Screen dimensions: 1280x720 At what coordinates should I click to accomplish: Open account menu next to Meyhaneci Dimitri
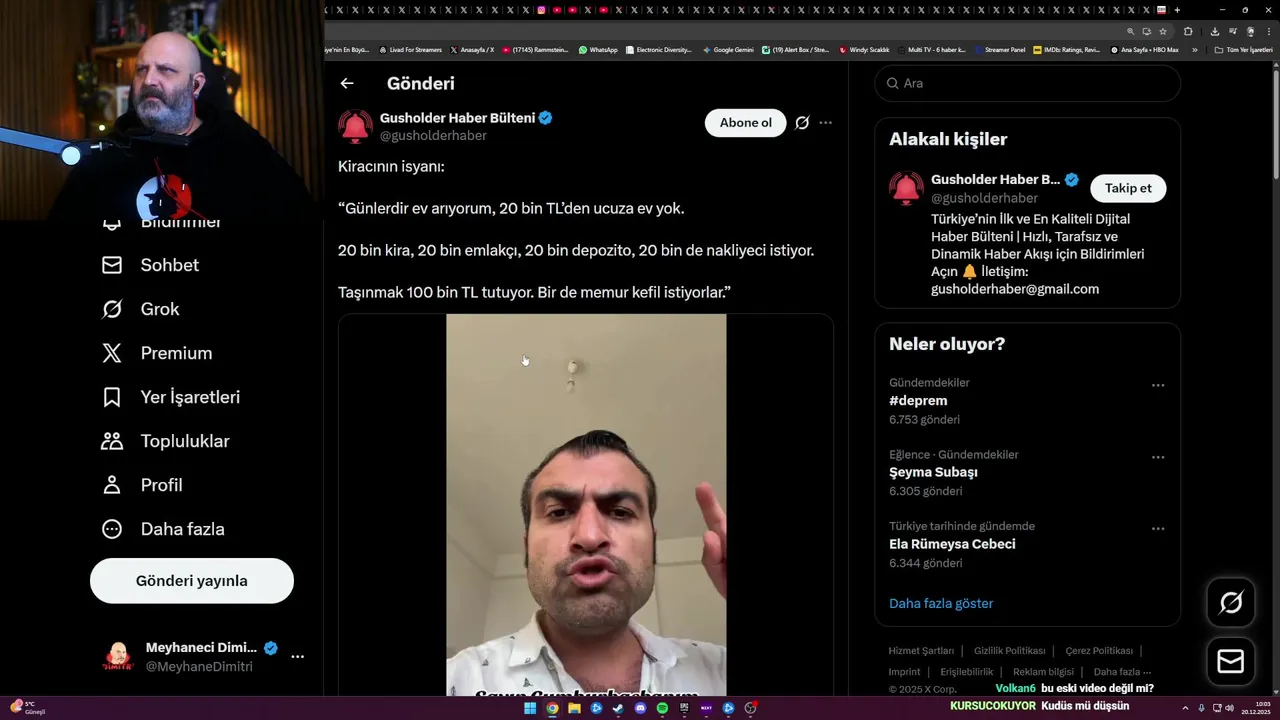297,657
